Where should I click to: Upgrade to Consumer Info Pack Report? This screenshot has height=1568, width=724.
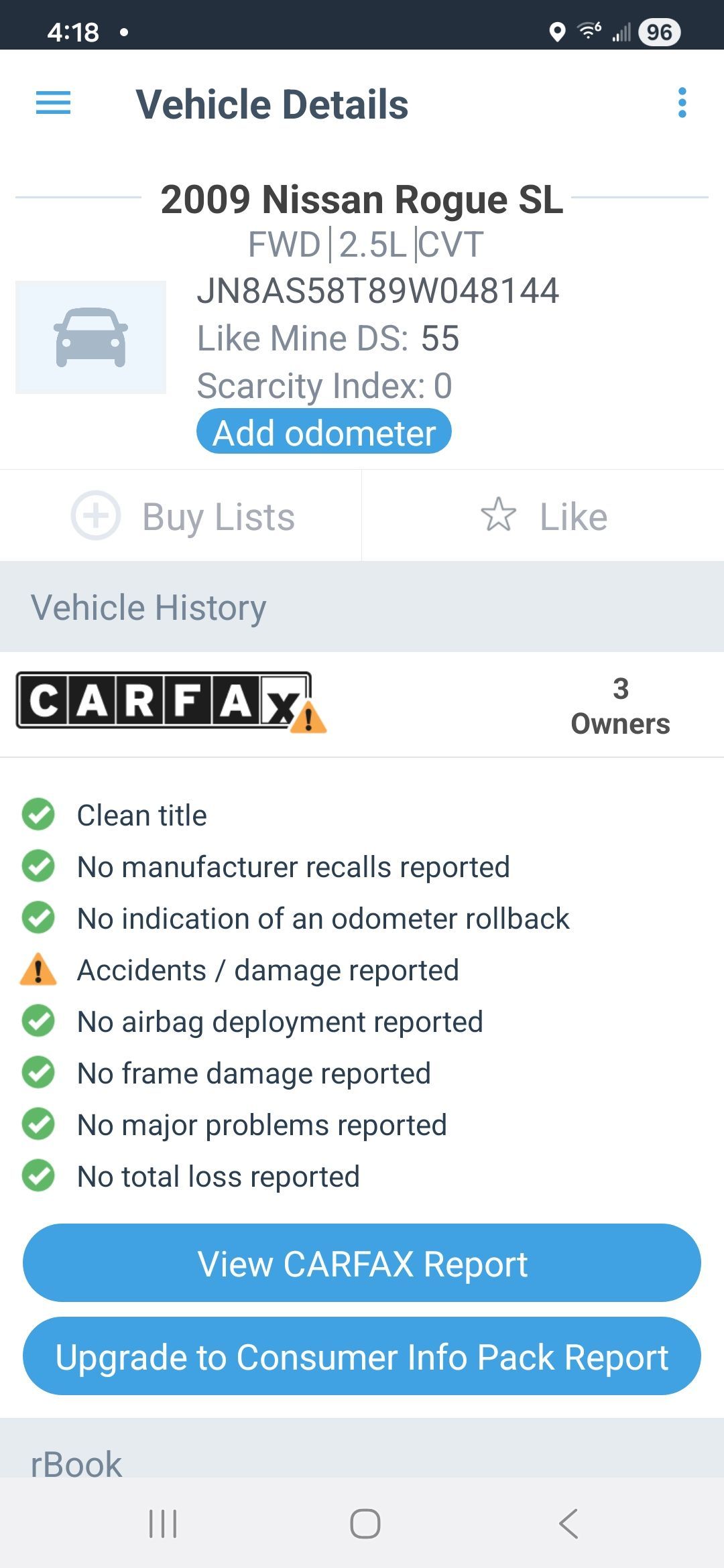(362, 1357)
